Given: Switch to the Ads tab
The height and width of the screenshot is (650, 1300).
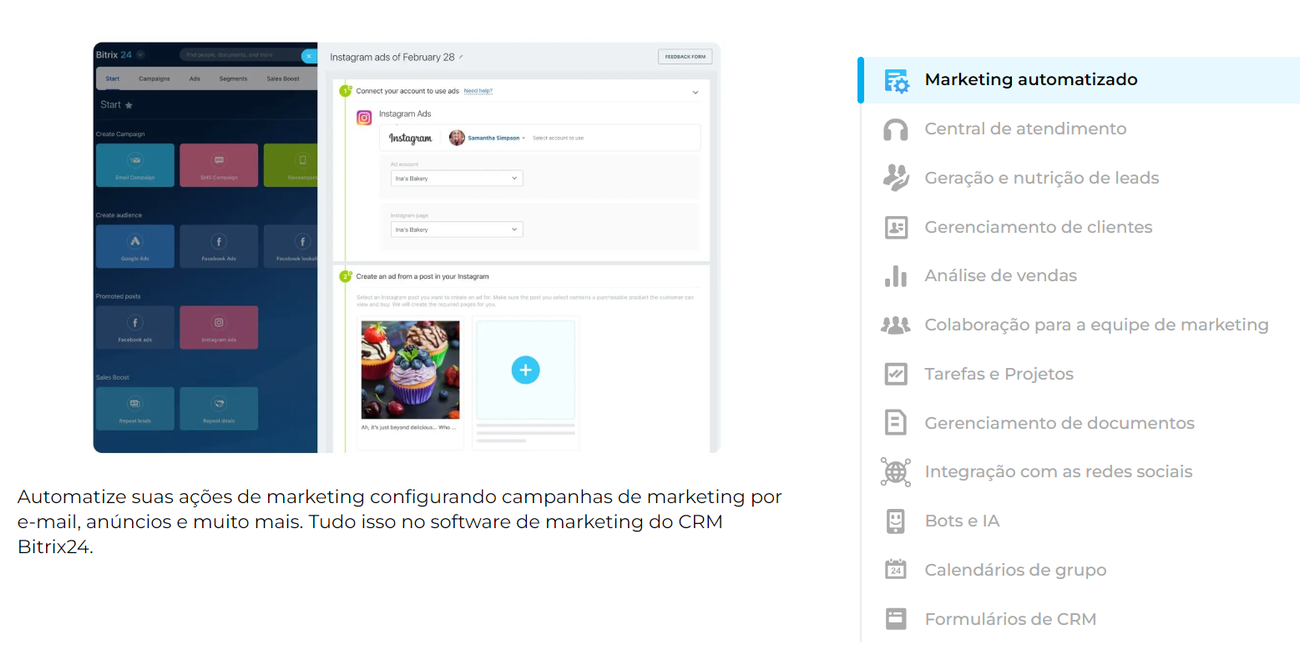Looking at the screenshot, I should (x=195, y=79).
